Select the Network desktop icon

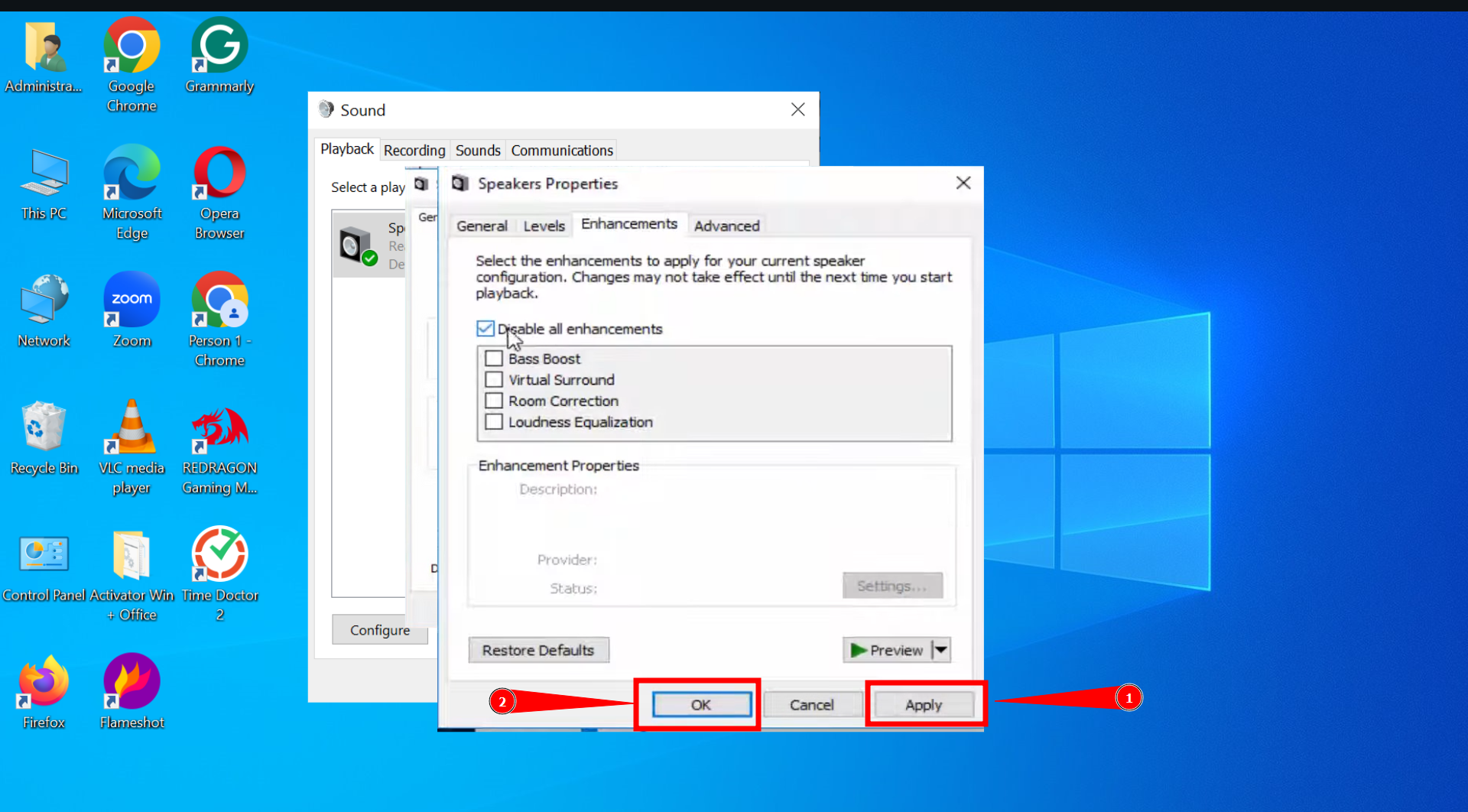tap(44, 311)
